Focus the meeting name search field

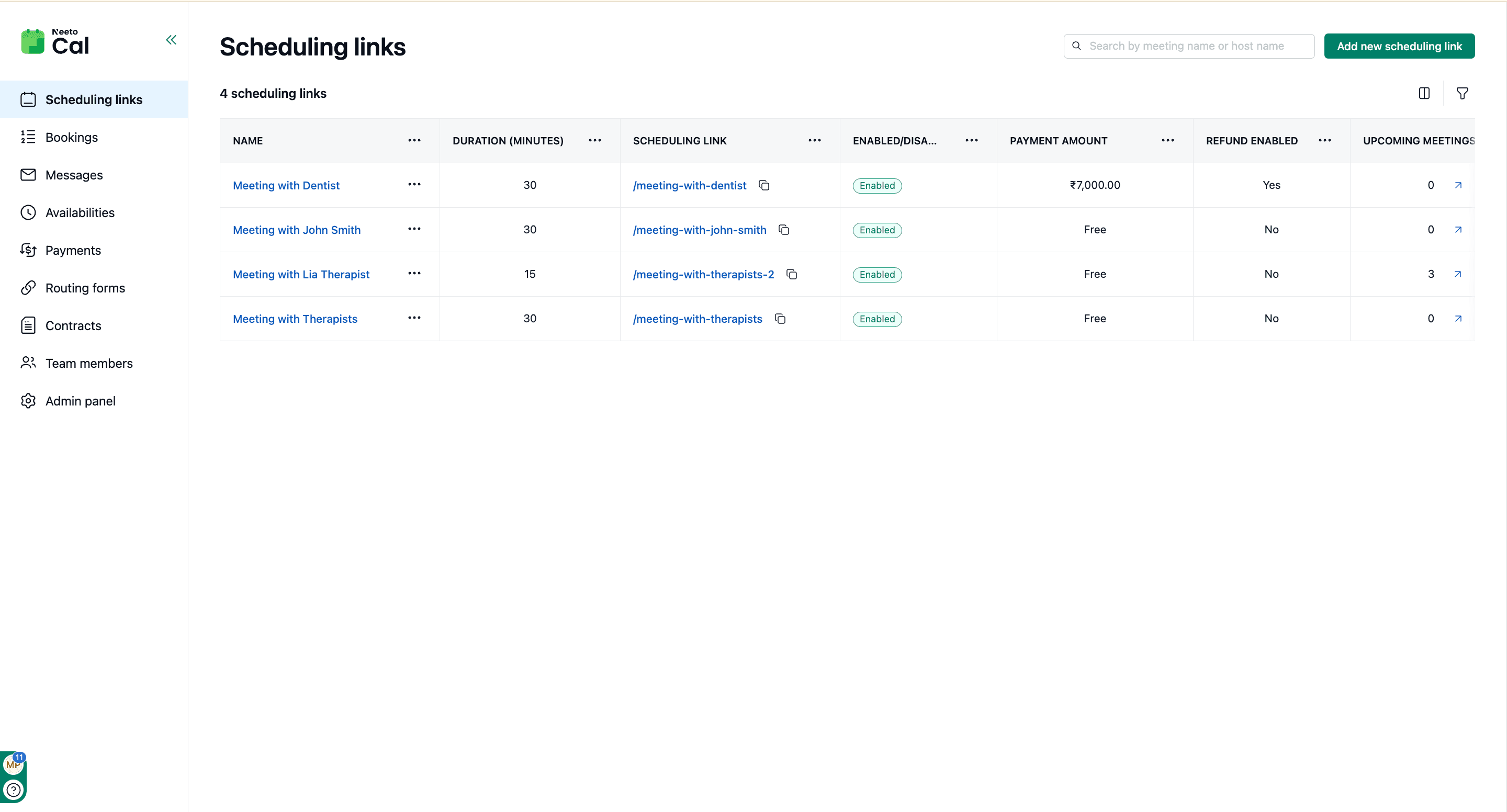(1189, 46)
